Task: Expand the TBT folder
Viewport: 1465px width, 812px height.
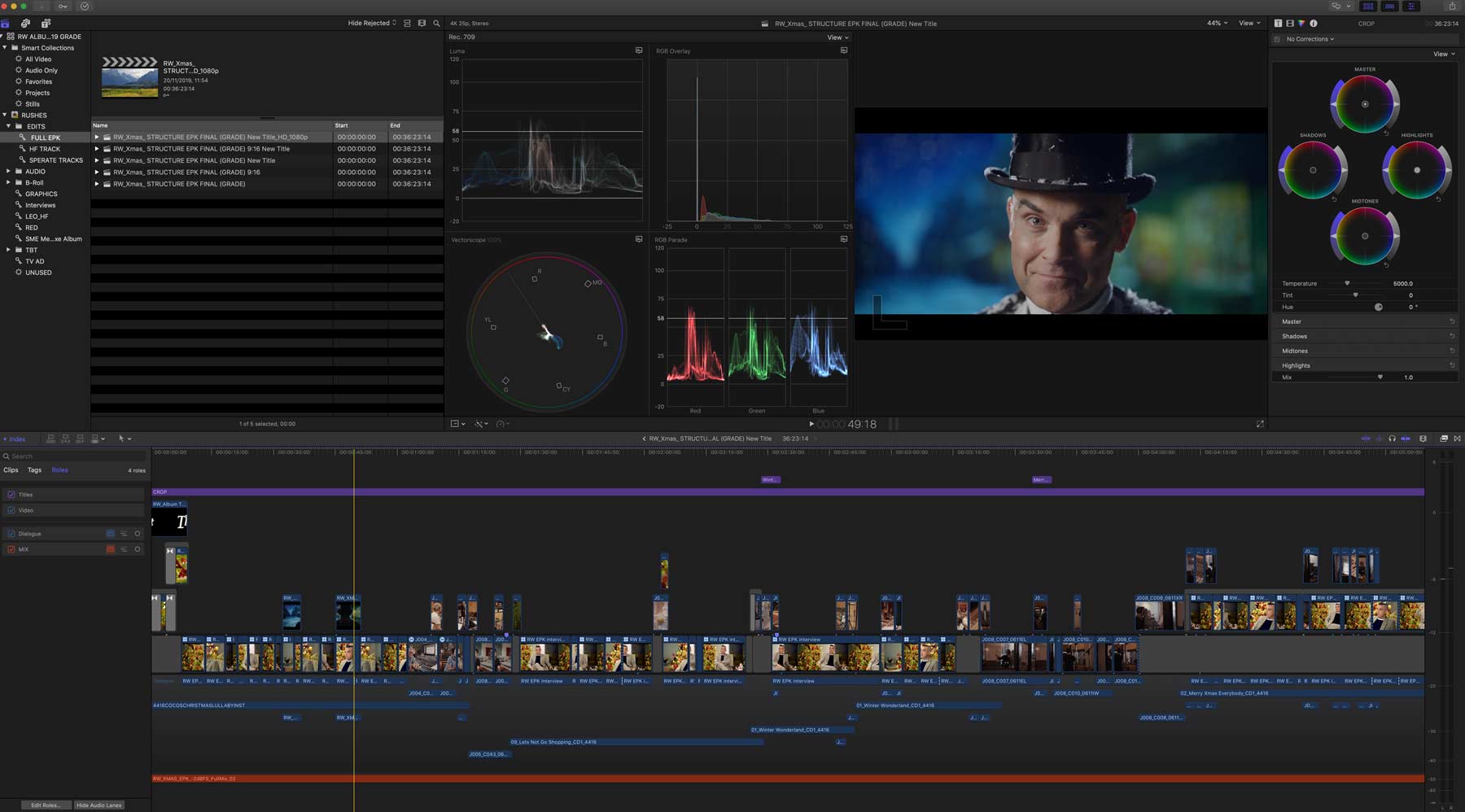Action: click(x=9, y=250)
